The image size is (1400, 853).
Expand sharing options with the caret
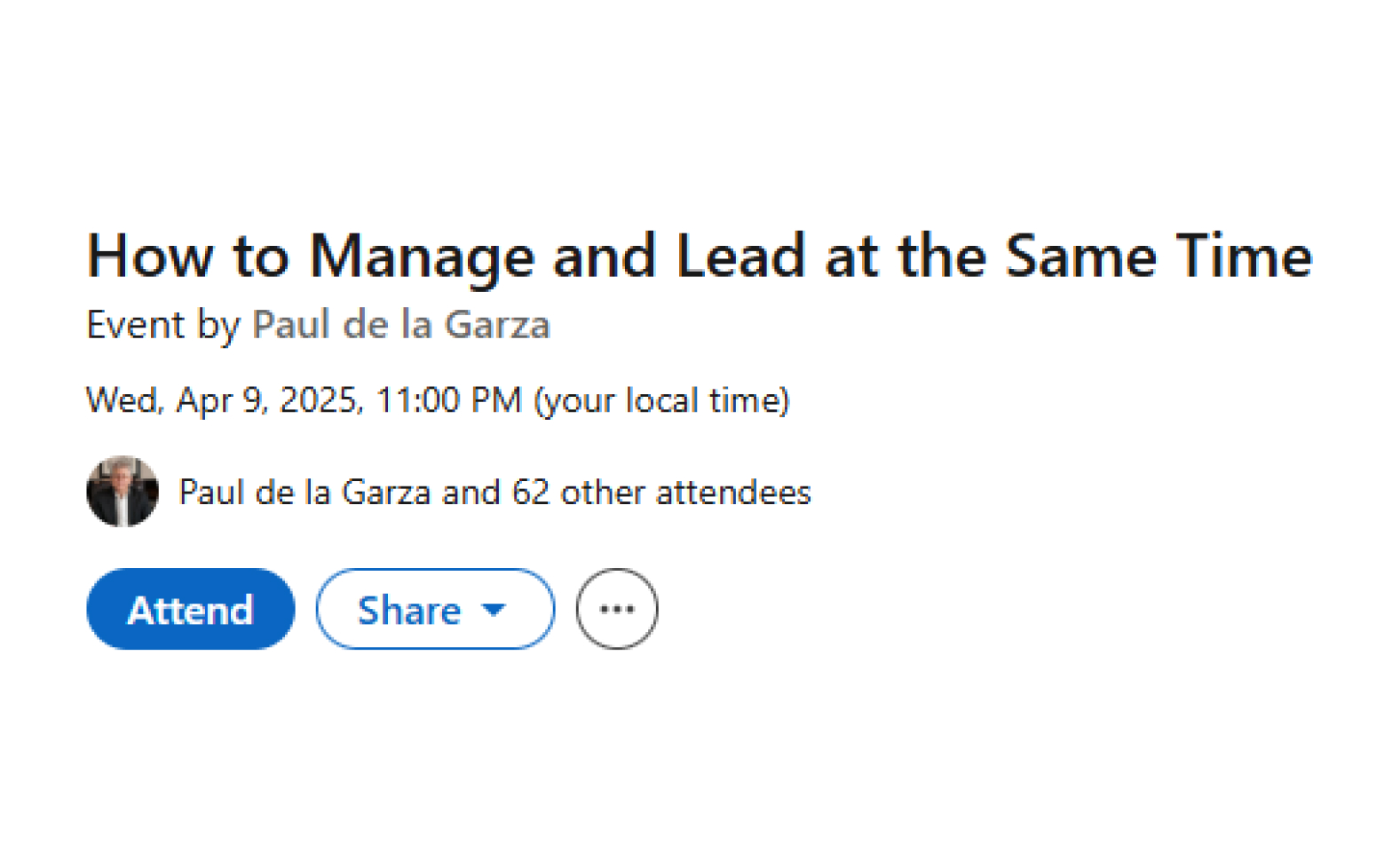494,610
